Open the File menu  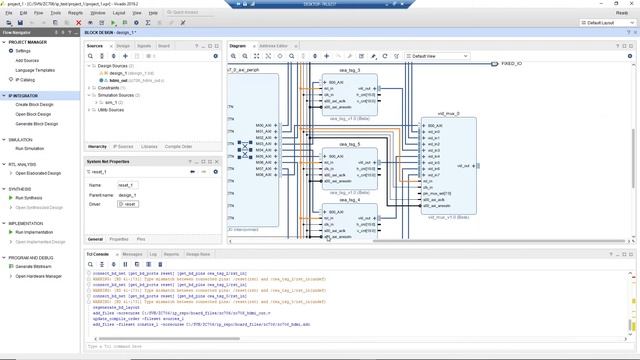coord(9,13)
